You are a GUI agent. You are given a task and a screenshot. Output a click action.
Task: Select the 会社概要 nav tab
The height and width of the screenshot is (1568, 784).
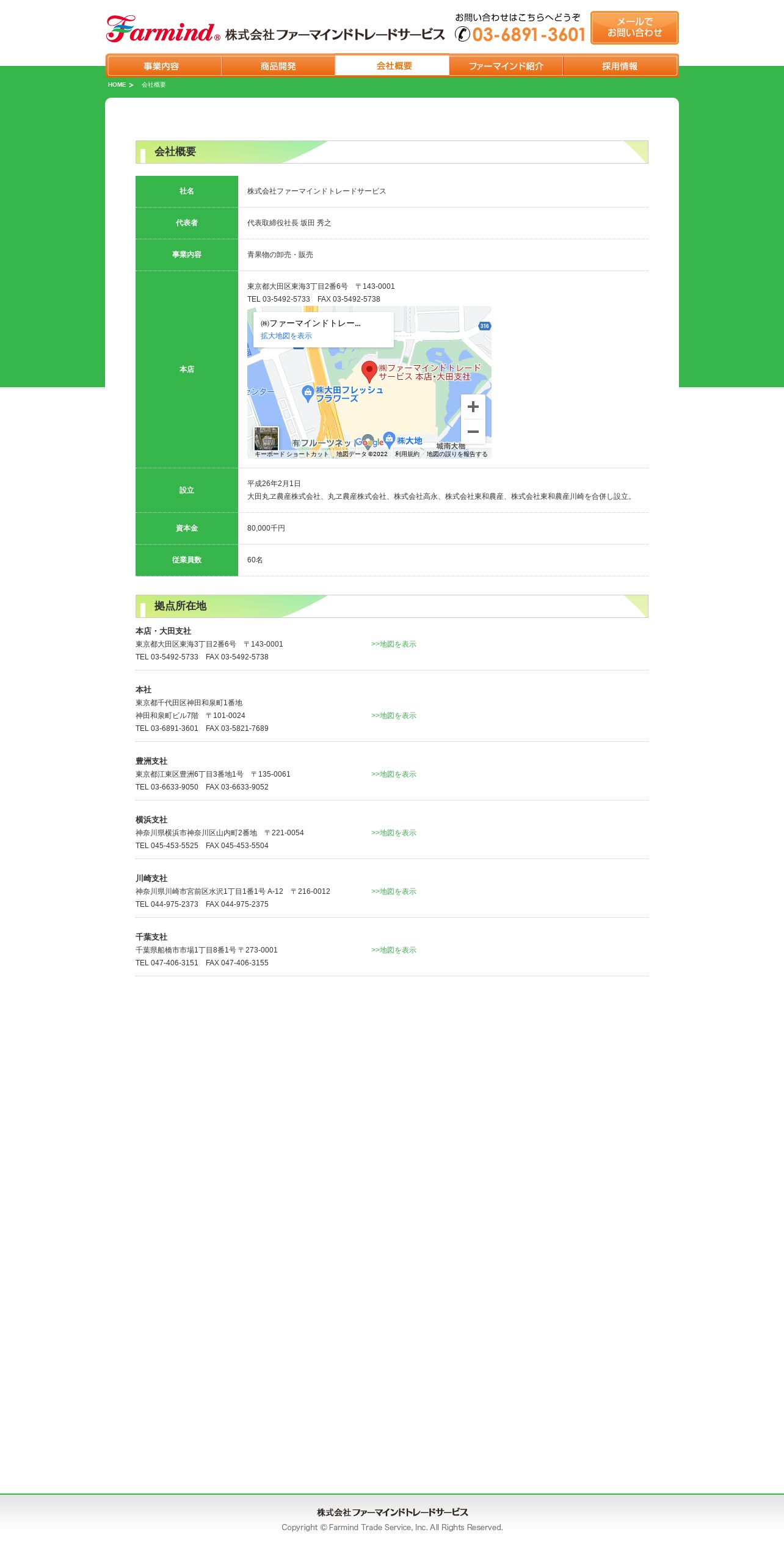[x=392, y=65]
